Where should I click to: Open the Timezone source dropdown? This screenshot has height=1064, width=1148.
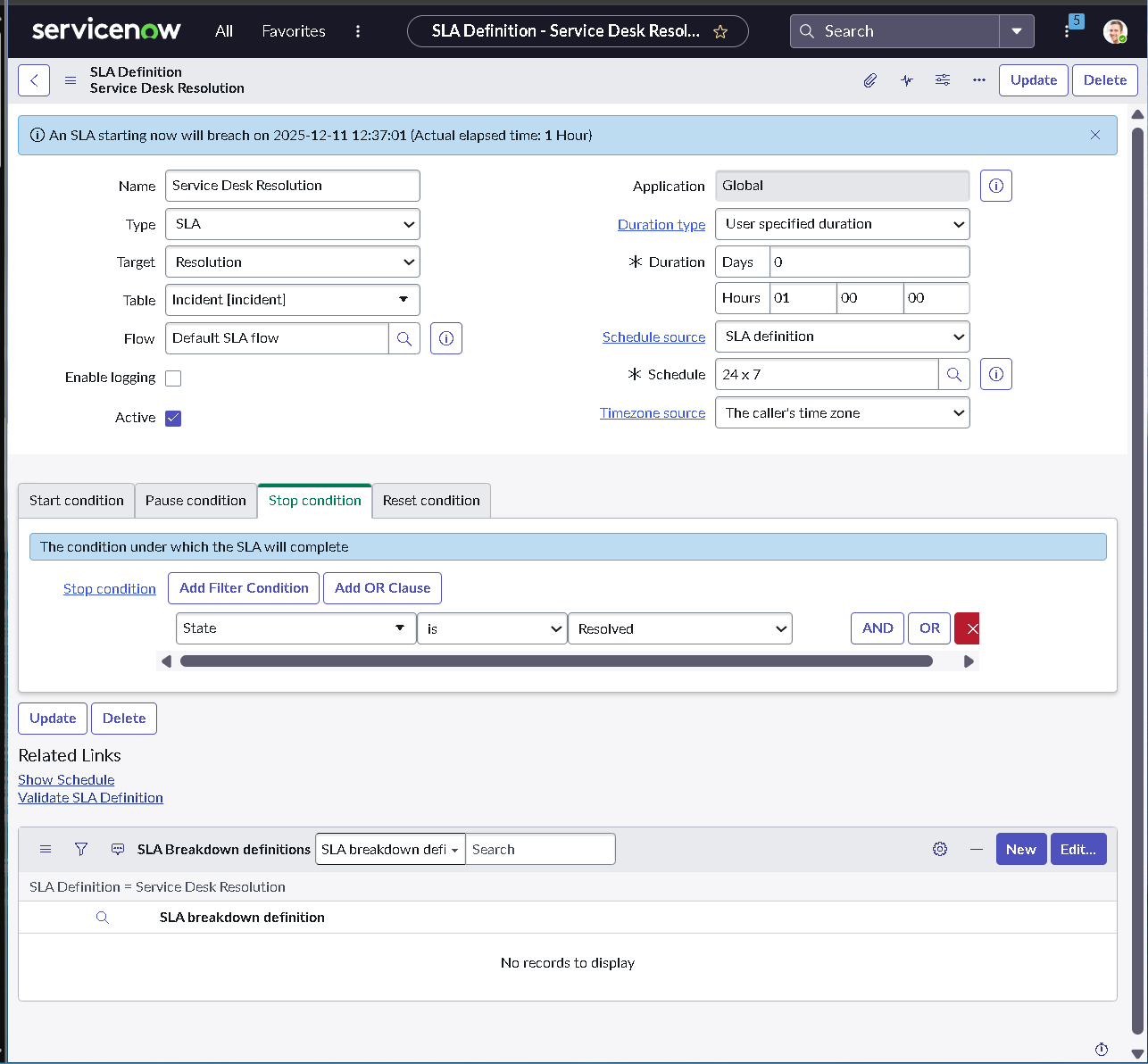pos(841,412)
